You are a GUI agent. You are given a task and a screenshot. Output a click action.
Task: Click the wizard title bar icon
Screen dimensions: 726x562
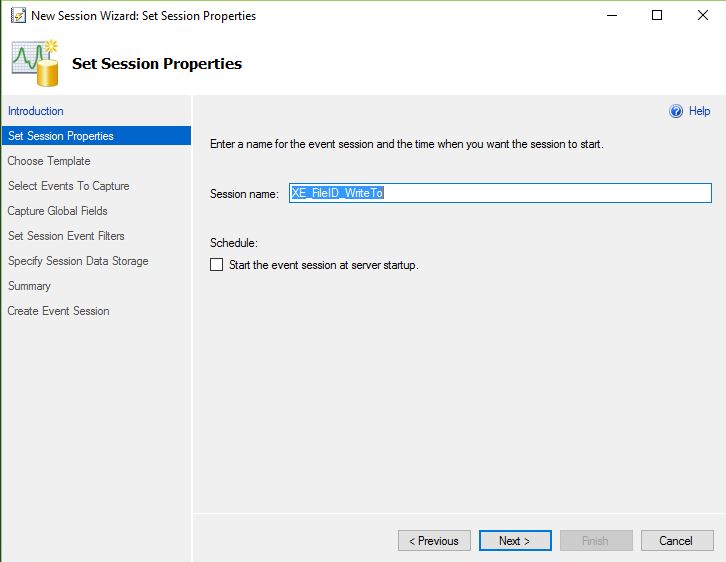[16, 16]
